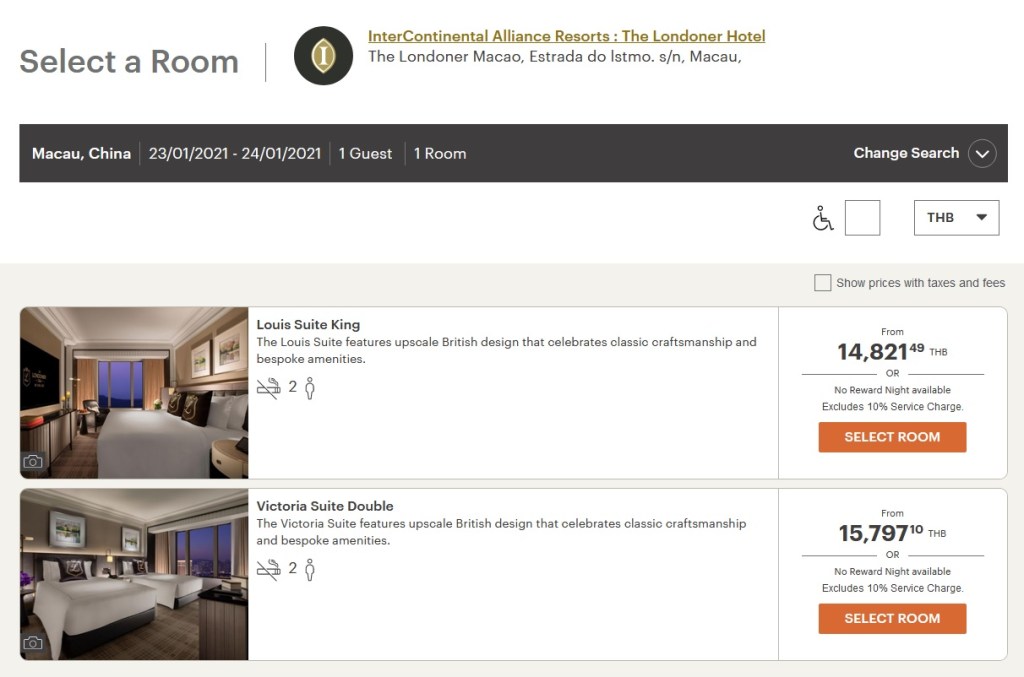Click the no-smoking icon for Louis Suite King
This screenshot has width=1024, height=677.
coord(268,388)
